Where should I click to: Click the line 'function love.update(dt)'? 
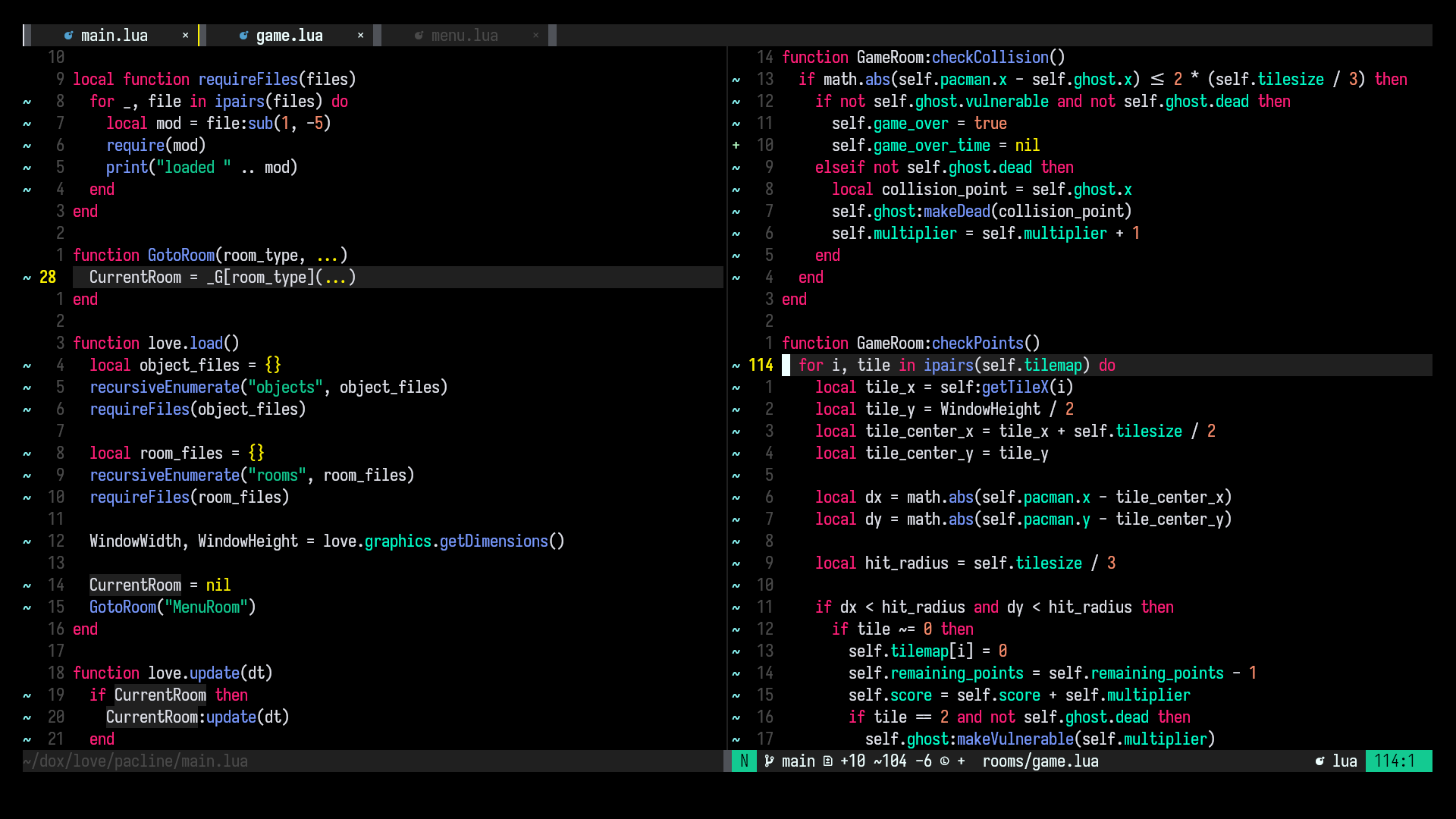[x=173, y=673]
